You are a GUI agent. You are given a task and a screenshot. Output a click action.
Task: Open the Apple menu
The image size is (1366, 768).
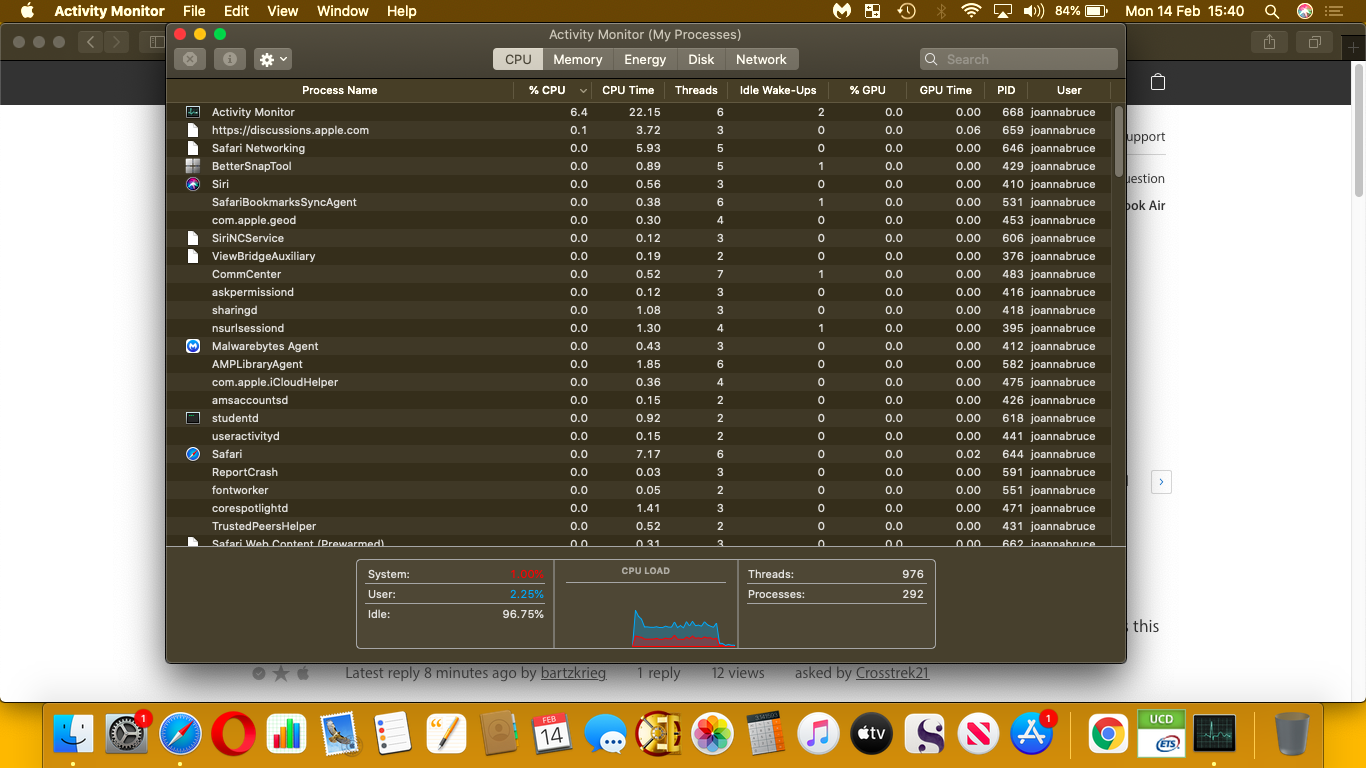[x=27, y=11]
